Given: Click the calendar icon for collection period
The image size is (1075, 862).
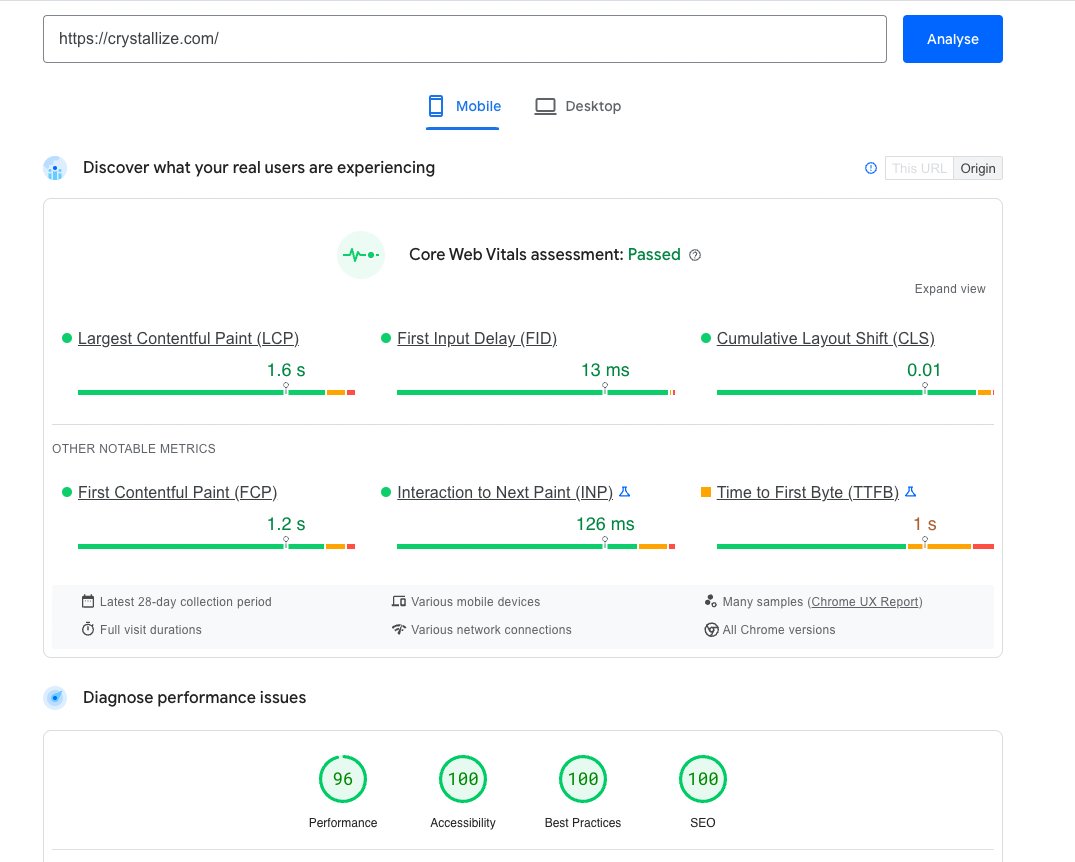Looking at the screenshot, I should [x=87, y=601].
